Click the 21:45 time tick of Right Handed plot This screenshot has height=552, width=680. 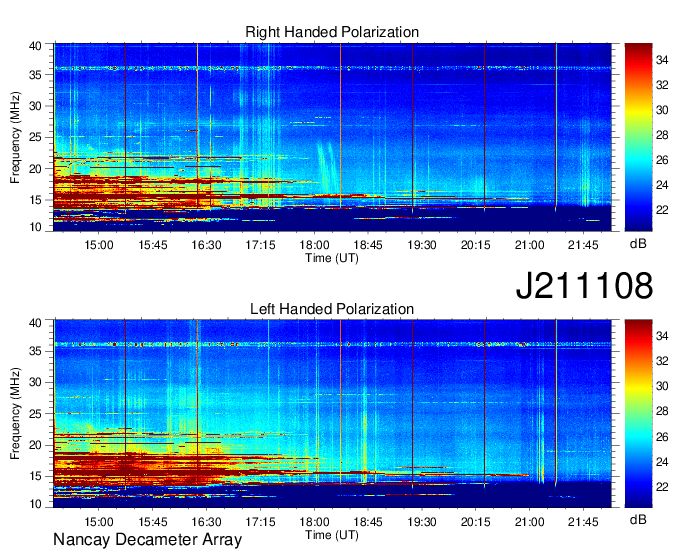click(x=583, y=245)
